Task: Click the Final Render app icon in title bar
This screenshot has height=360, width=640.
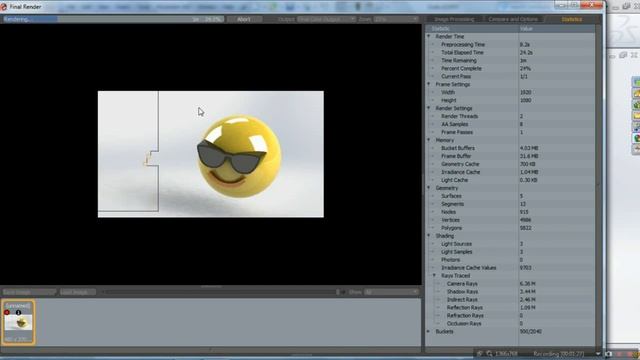Action: [x=4, y=7]
